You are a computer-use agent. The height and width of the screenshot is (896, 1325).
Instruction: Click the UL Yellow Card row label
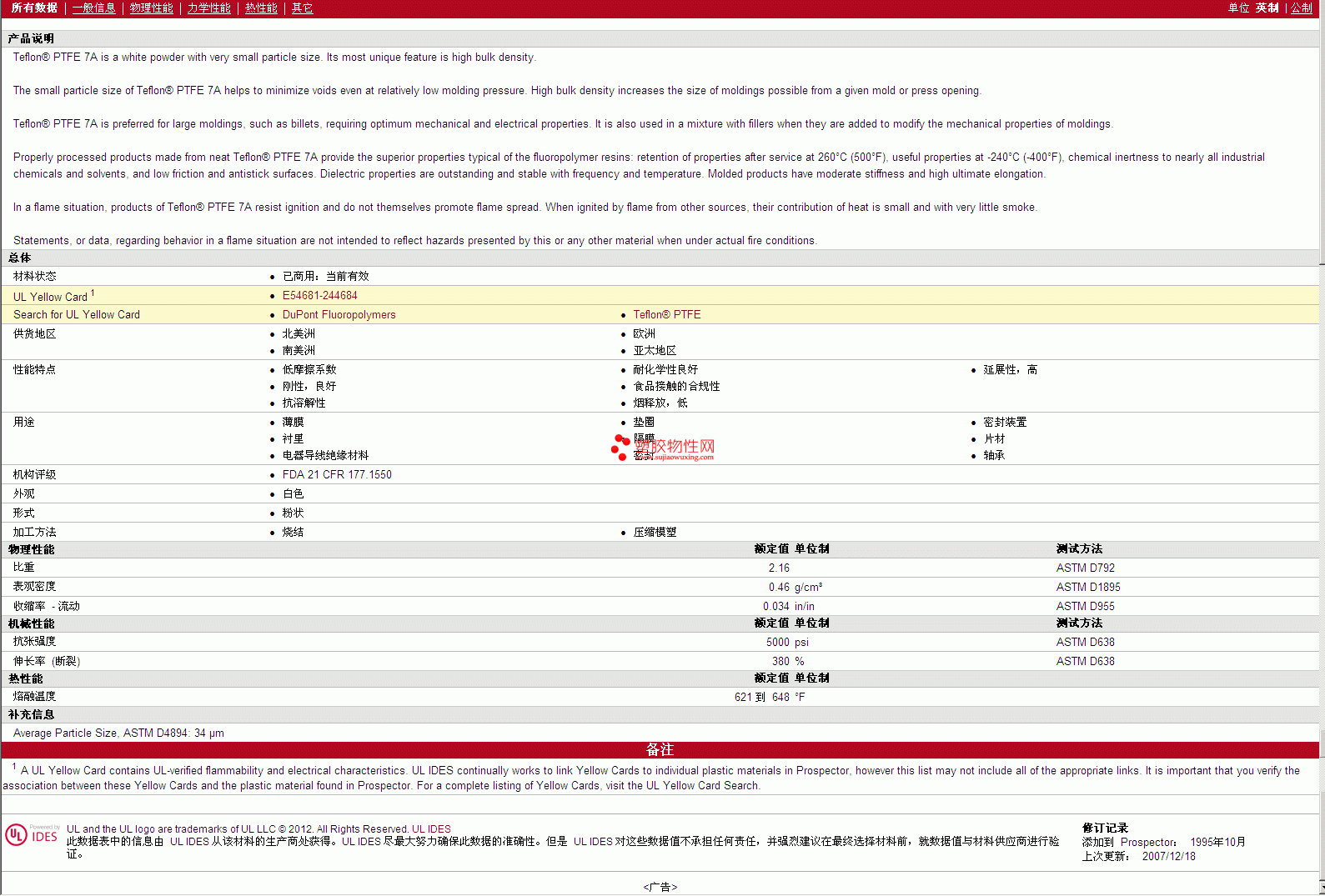point(54,296)
